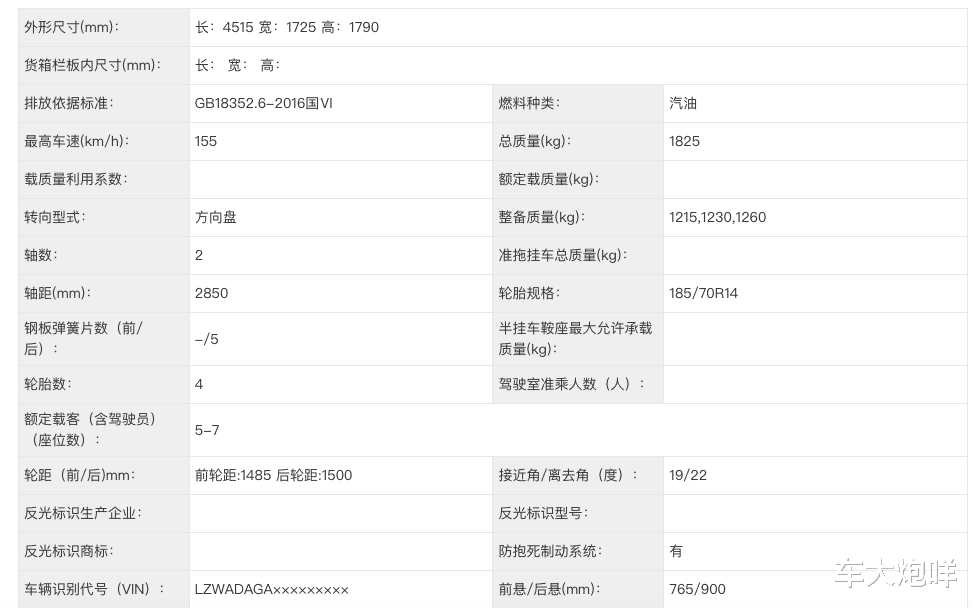Click the 准拖挂车总质量(kg) label
The width and height of the screenshot is (973, 608).
pos(563,255)
